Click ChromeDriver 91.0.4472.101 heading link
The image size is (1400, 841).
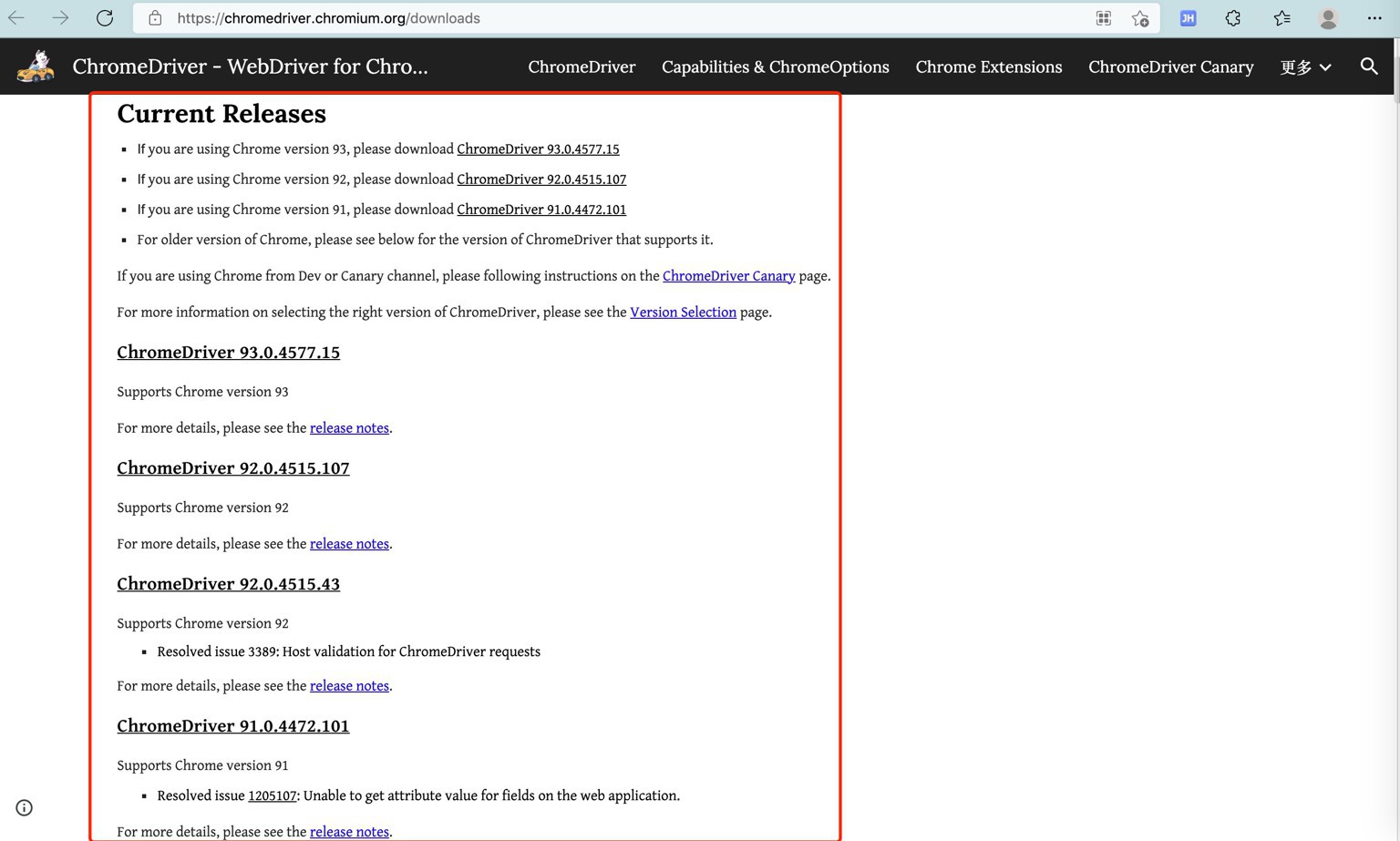pyautogui.click(x=233, y=726)
